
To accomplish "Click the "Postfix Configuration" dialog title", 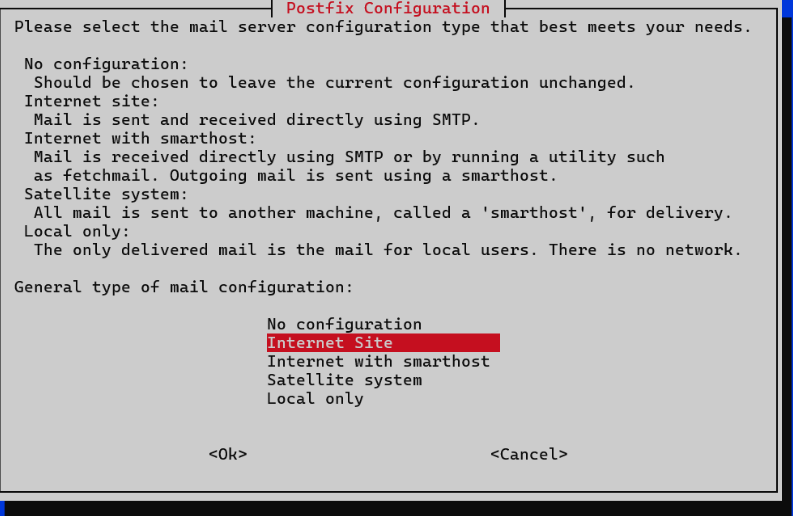I will click(388, 8).
